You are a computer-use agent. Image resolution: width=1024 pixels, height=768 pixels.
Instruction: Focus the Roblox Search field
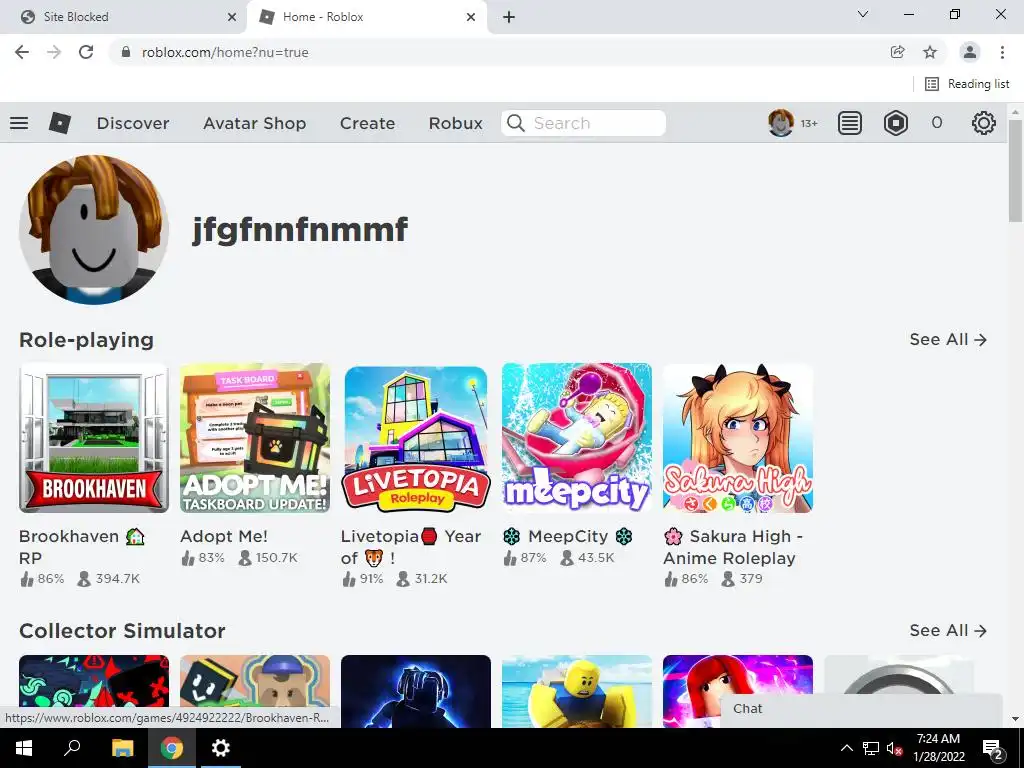tap(583, 123)
